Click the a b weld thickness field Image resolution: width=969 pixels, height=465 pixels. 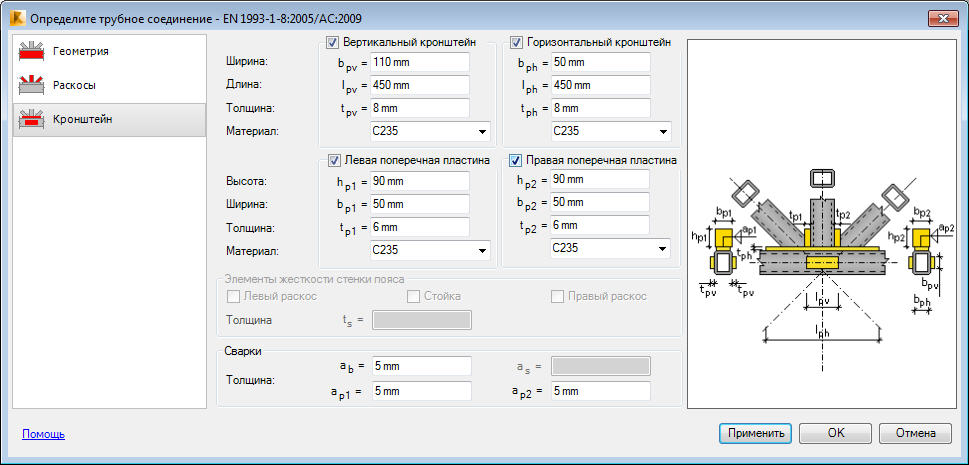(421, 366)
